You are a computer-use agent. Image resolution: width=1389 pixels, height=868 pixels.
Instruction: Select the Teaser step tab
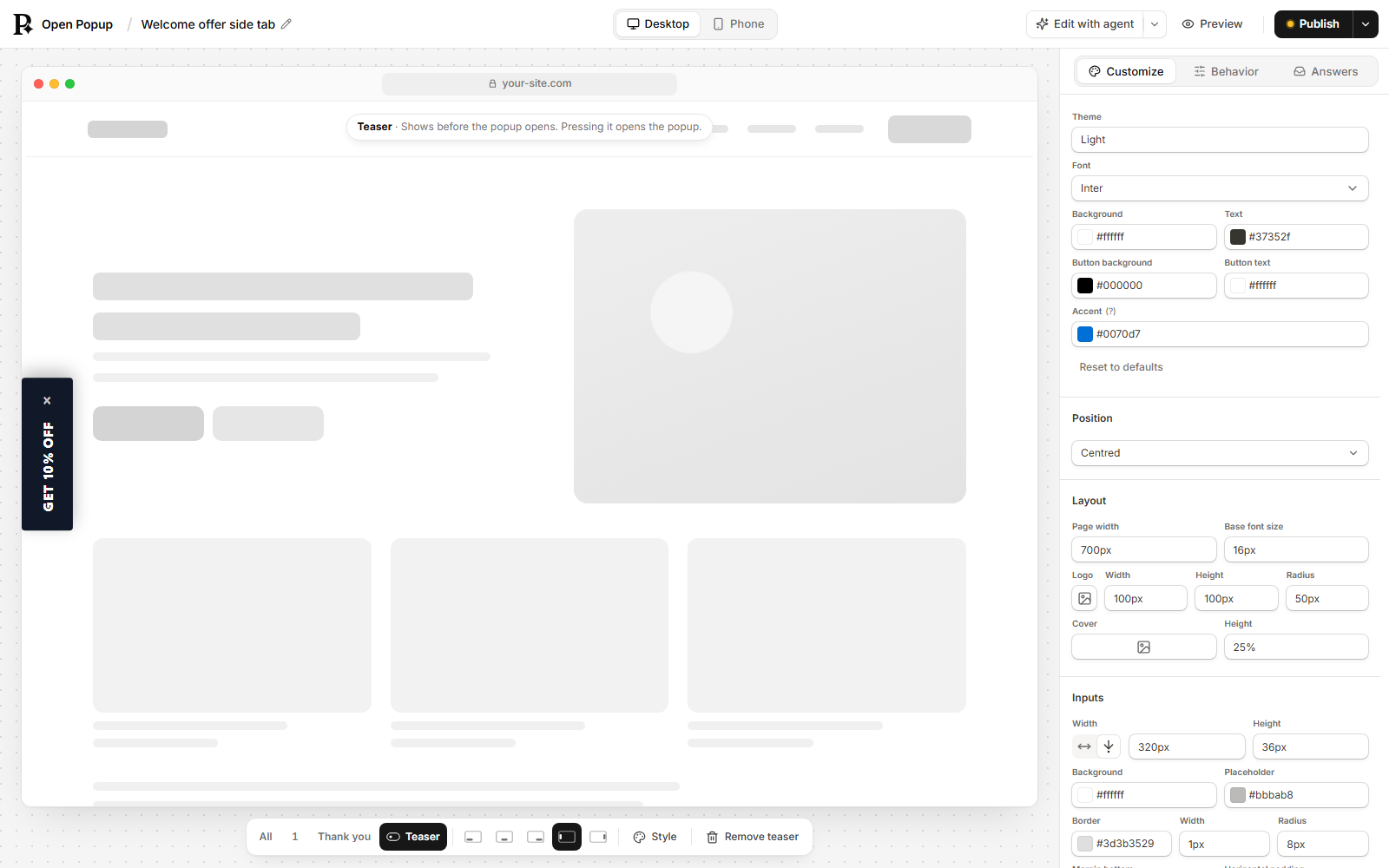[x=413, y=837]
